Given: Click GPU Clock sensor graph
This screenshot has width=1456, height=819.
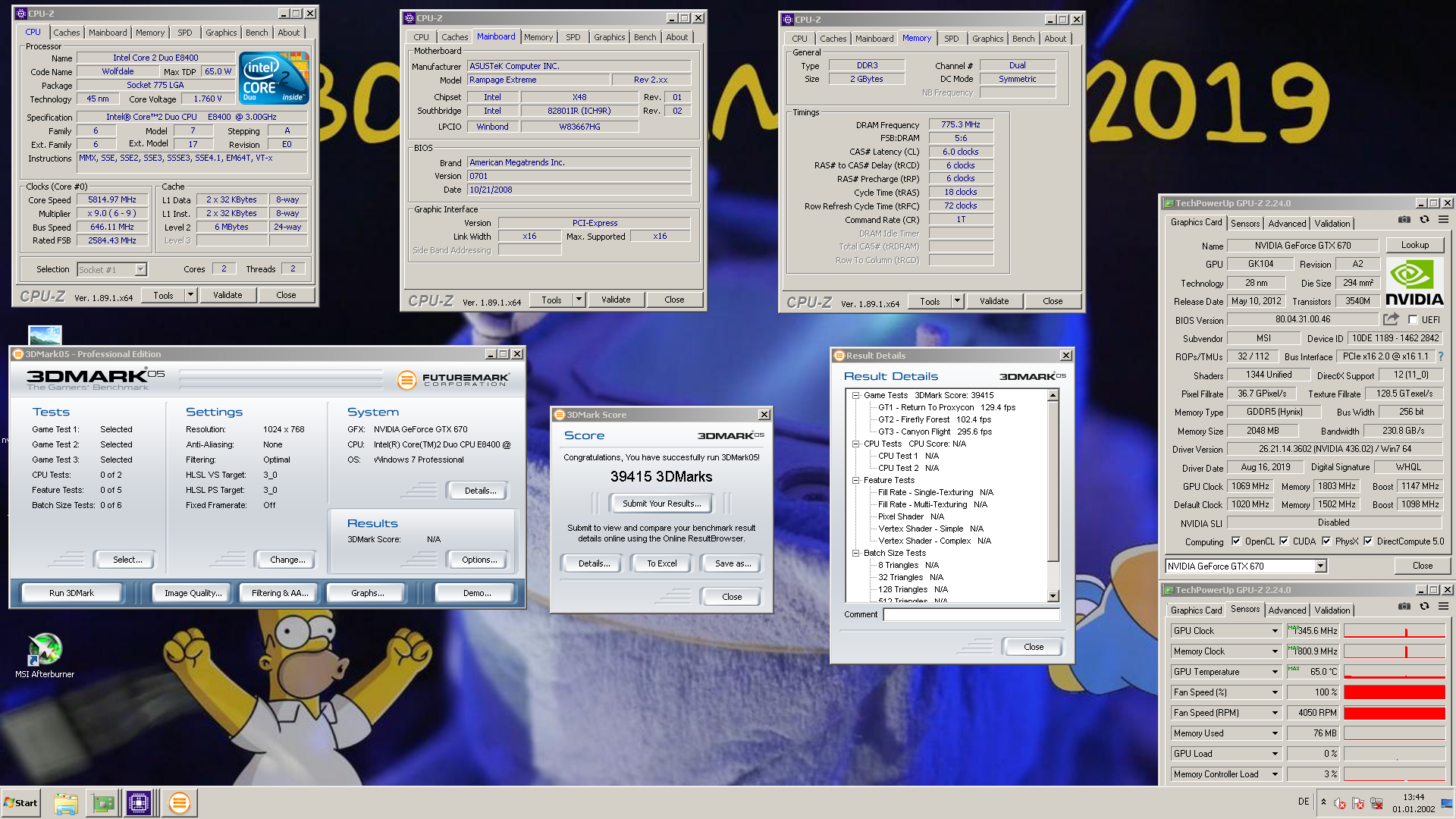Looking at the screenshot, I should [x=1394, y=631].
